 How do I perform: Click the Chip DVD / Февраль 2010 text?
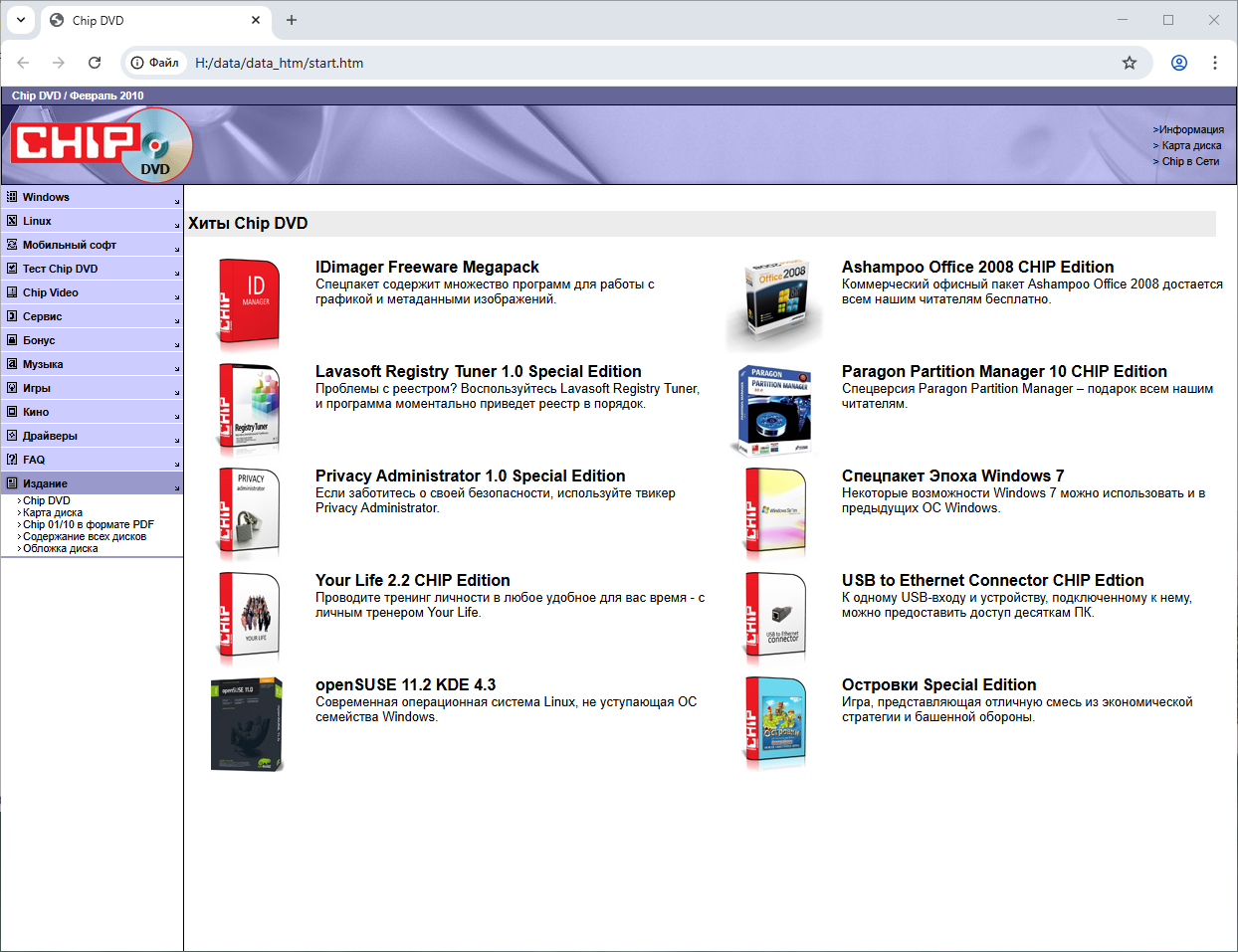pos(78,95)
